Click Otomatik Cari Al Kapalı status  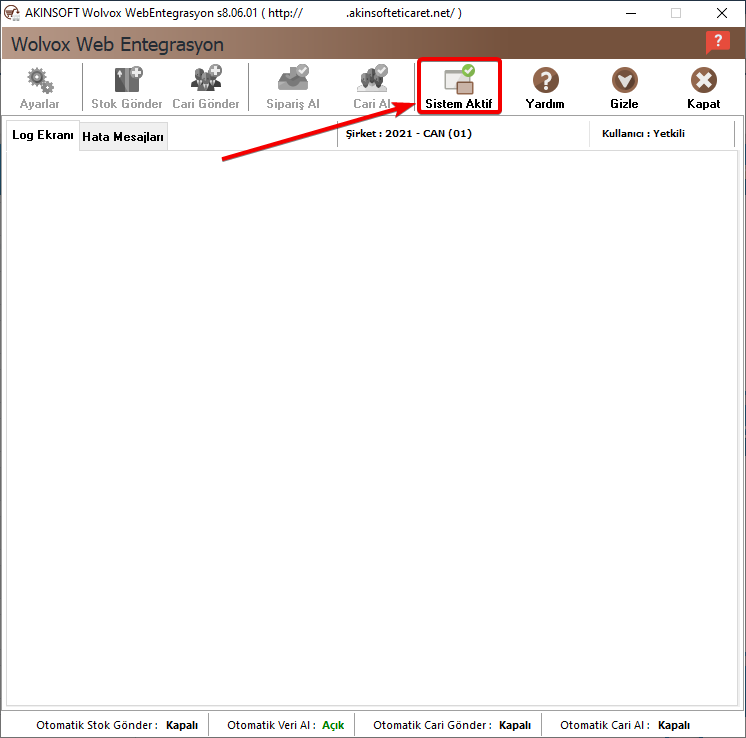pos(625,725)
